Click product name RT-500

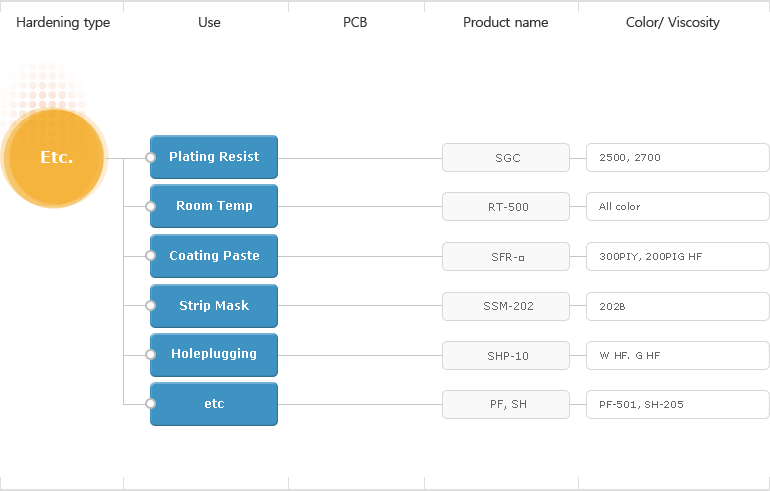pos(506,207)
